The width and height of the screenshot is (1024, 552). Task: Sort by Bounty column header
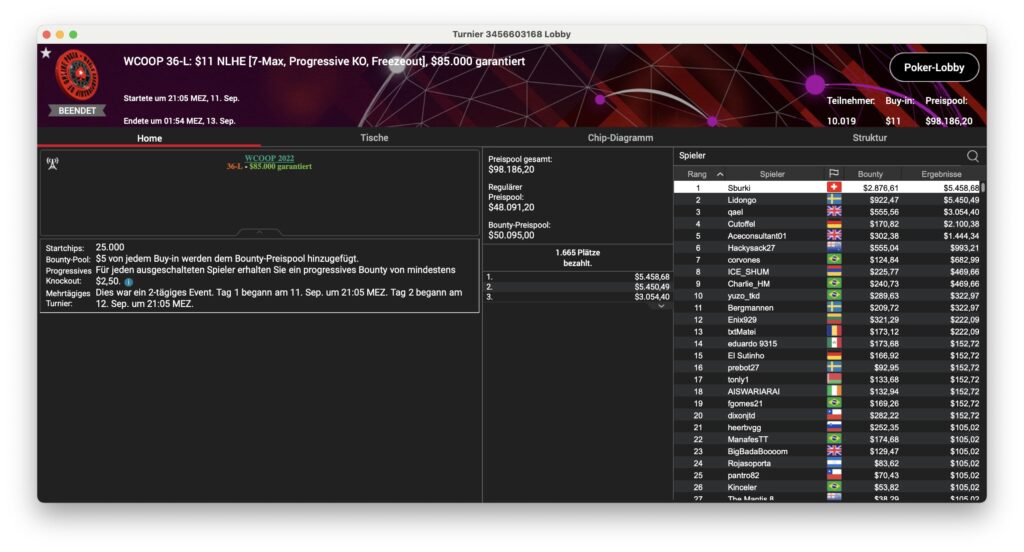870,174
